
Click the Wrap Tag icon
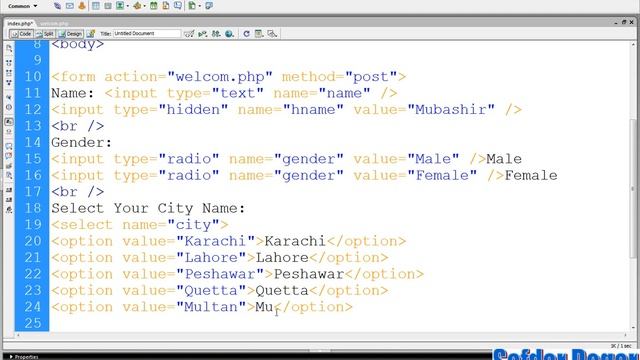[x=9, y=166]
